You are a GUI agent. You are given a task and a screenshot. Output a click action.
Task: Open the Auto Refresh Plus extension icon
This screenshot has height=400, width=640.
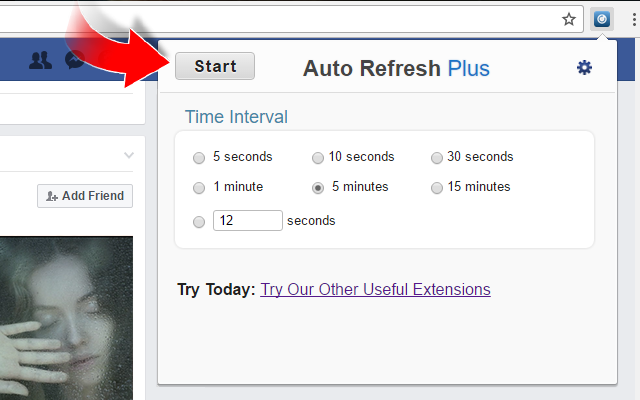602,19
